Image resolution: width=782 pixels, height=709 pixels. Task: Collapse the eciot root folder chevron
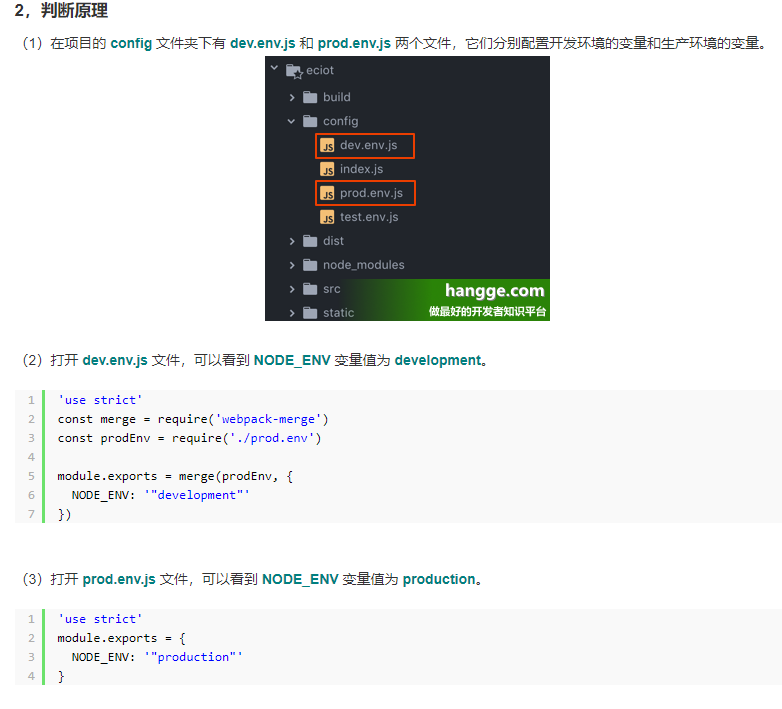274,67
